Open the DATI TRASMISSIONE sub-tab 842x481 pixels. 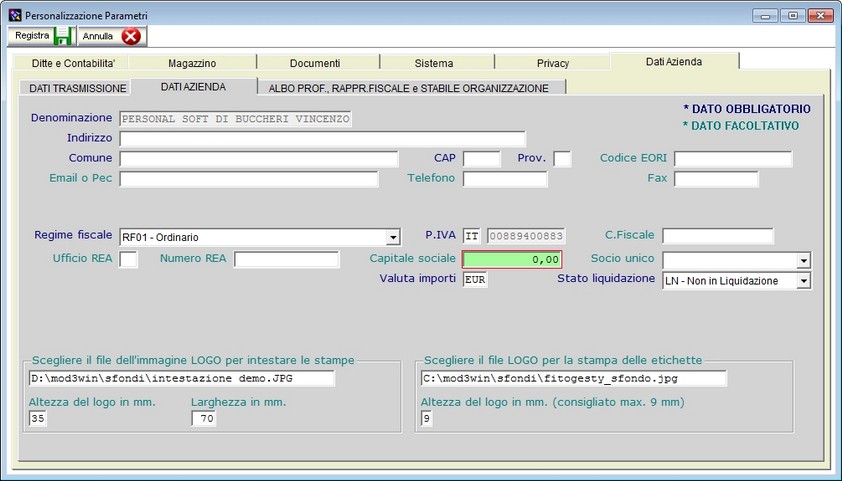(77, 88)
